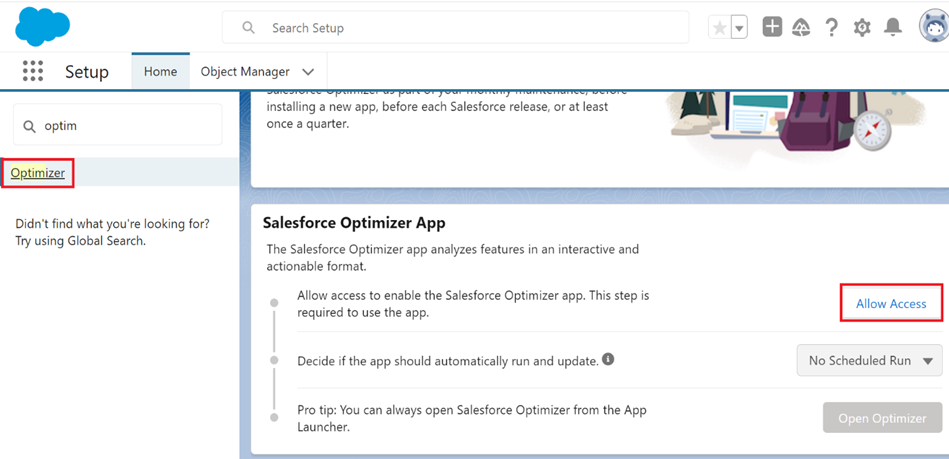Focus the Search Setup field
949x459 pixels.
click(455, 28)
